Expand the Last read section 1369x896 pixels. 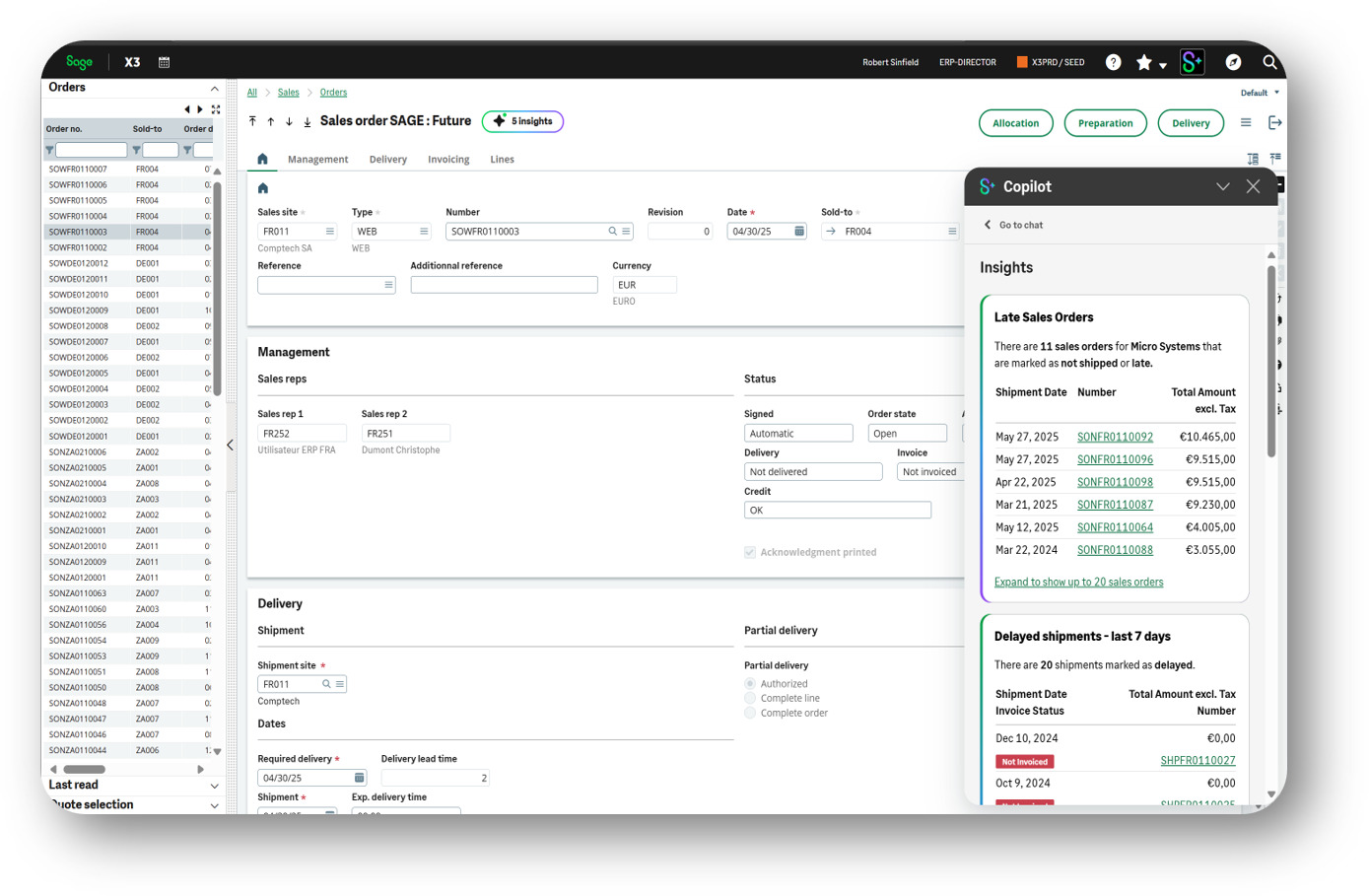tap(214, 786)
